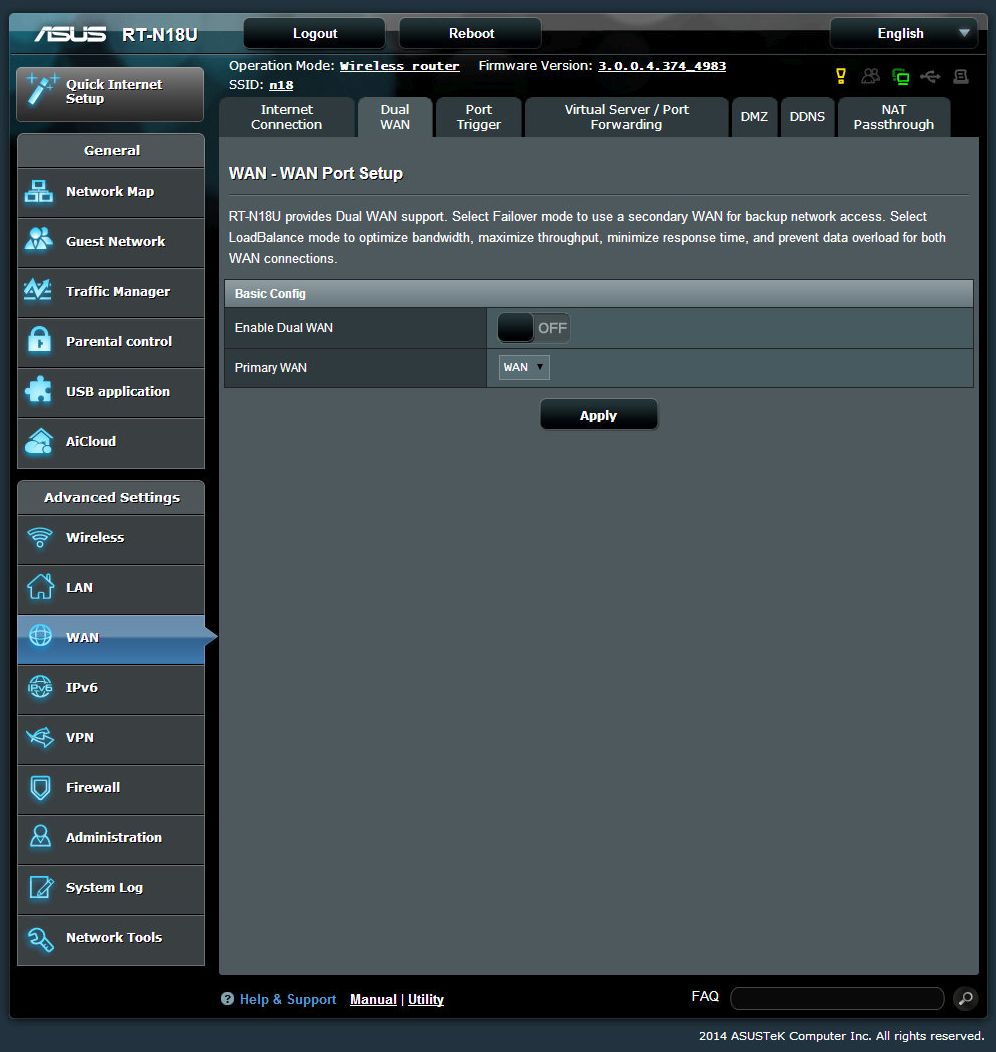
Task: Click the Apply button
Action: [x=598, y=415]
